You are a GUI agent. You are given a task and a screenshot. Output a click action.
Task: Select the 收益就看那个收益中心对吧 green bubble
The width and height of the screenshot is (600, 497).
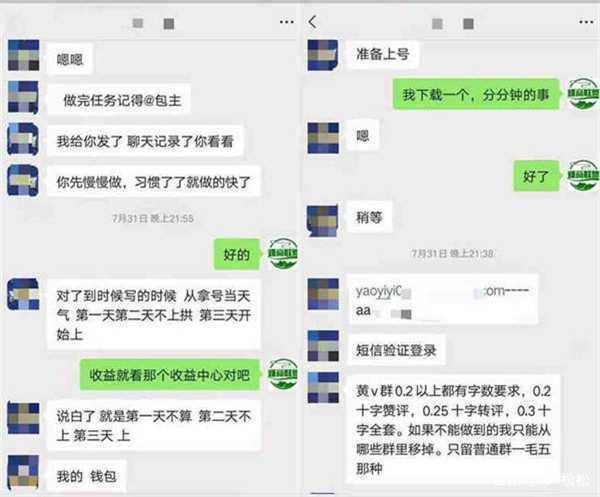170,375
